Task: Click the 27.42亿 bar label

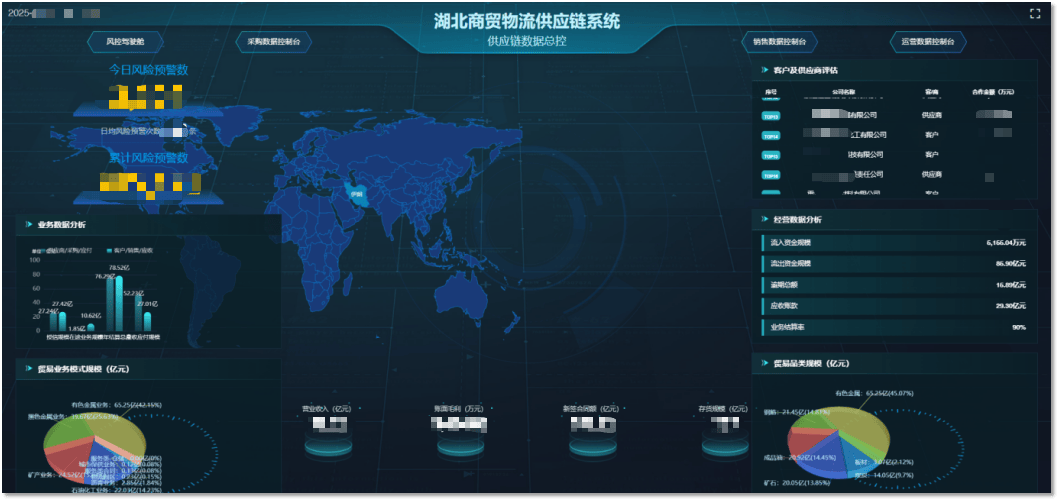Action: point(61,304)
